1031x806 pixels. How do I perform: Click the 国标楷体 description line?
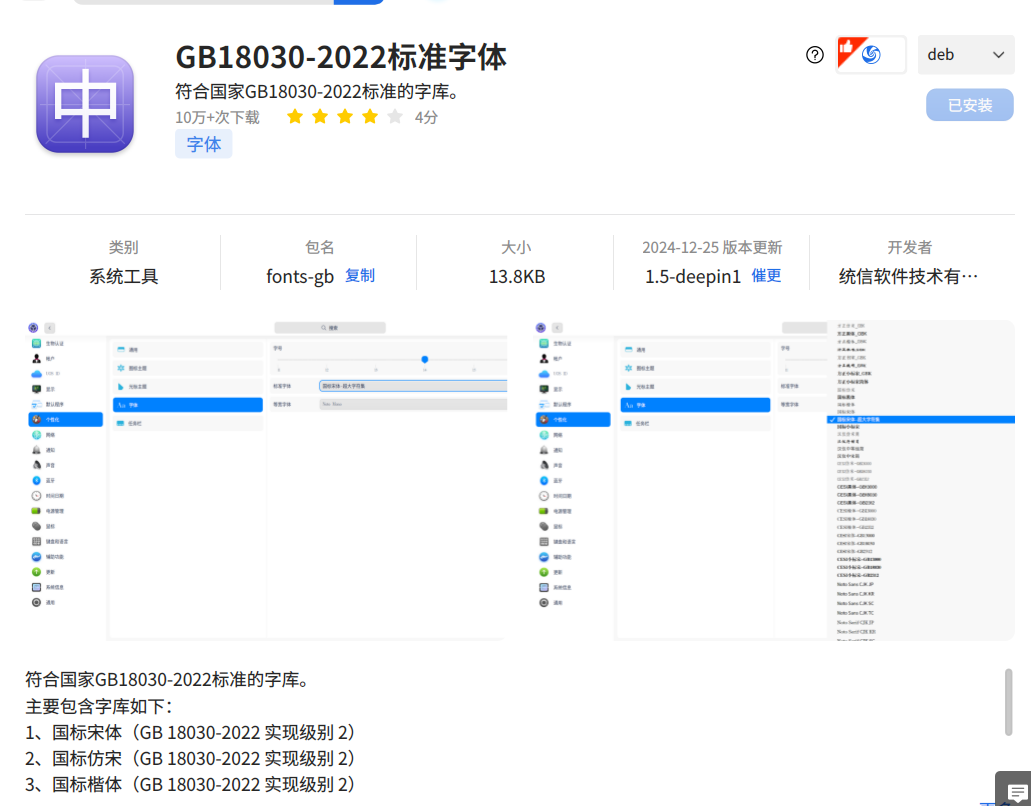point(191,785)
